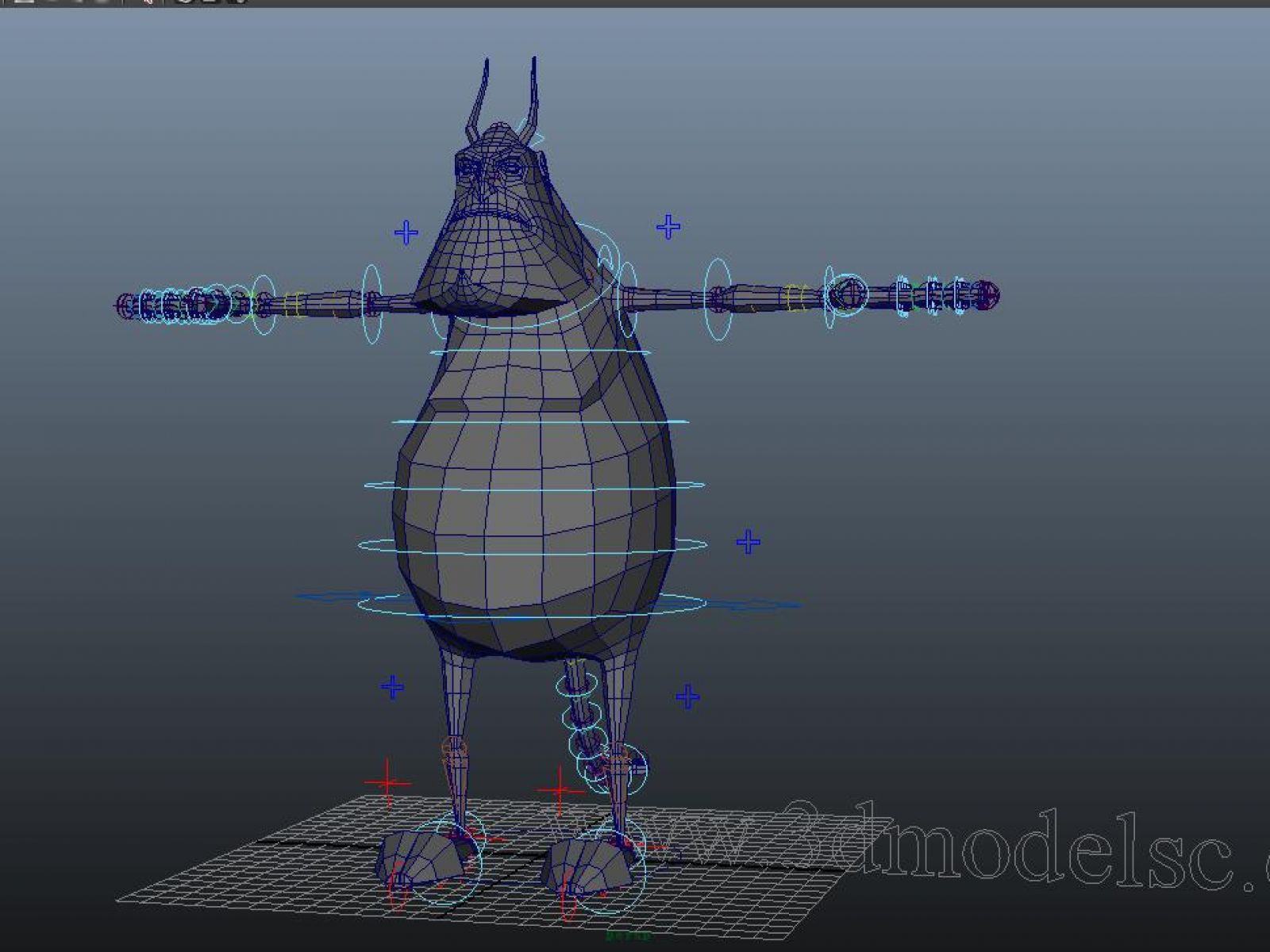Screen dimensions: 1270x952
Task: Select the screen-left foot circle control
Action: tap(444, 863)
